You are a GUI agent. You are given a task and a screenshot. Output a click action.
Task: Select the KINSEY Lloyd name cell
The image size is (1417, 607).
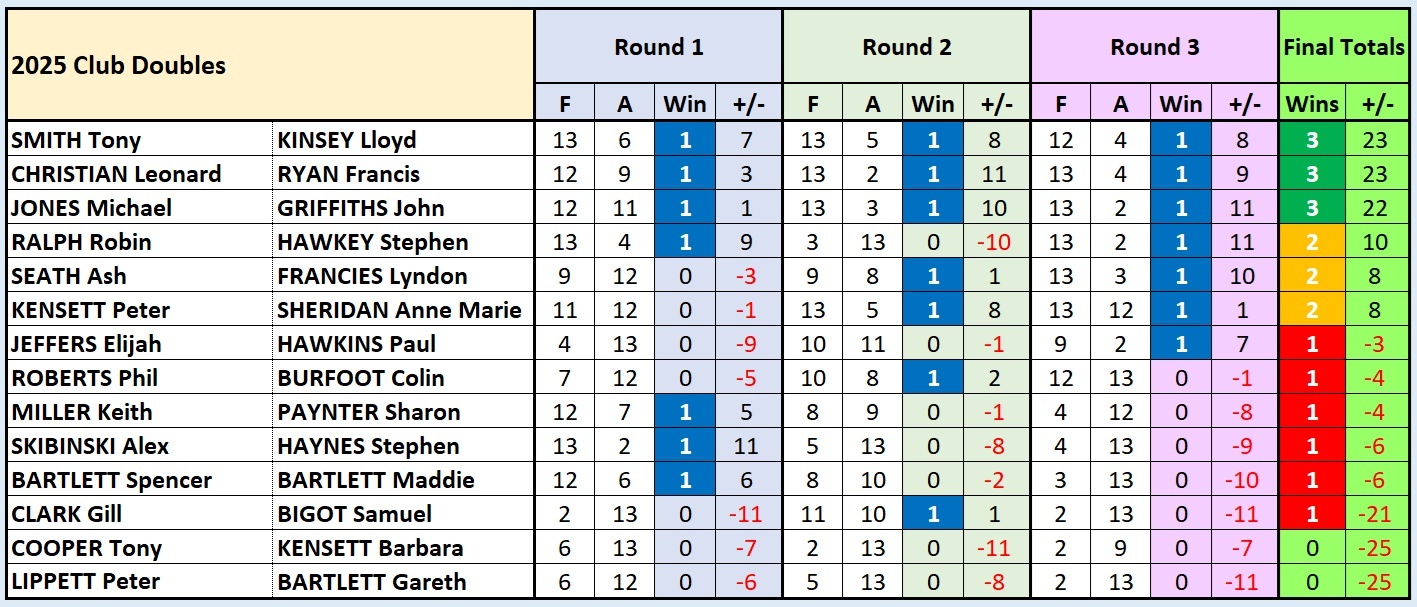(x=346, y=140)
